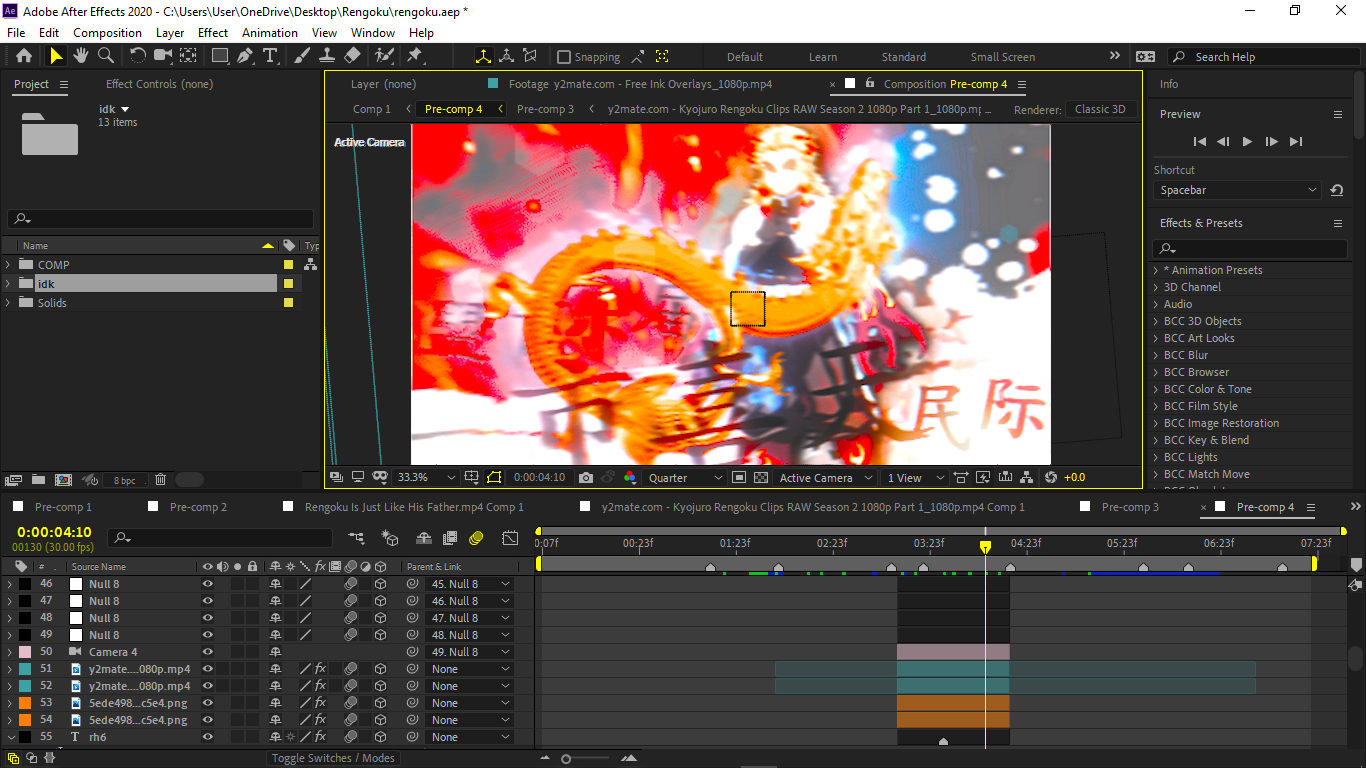Image resolution: width=1366 pixels, height=768 pixels.
Task: Click the Search Help input field
Action: [x=1264, y=57]
